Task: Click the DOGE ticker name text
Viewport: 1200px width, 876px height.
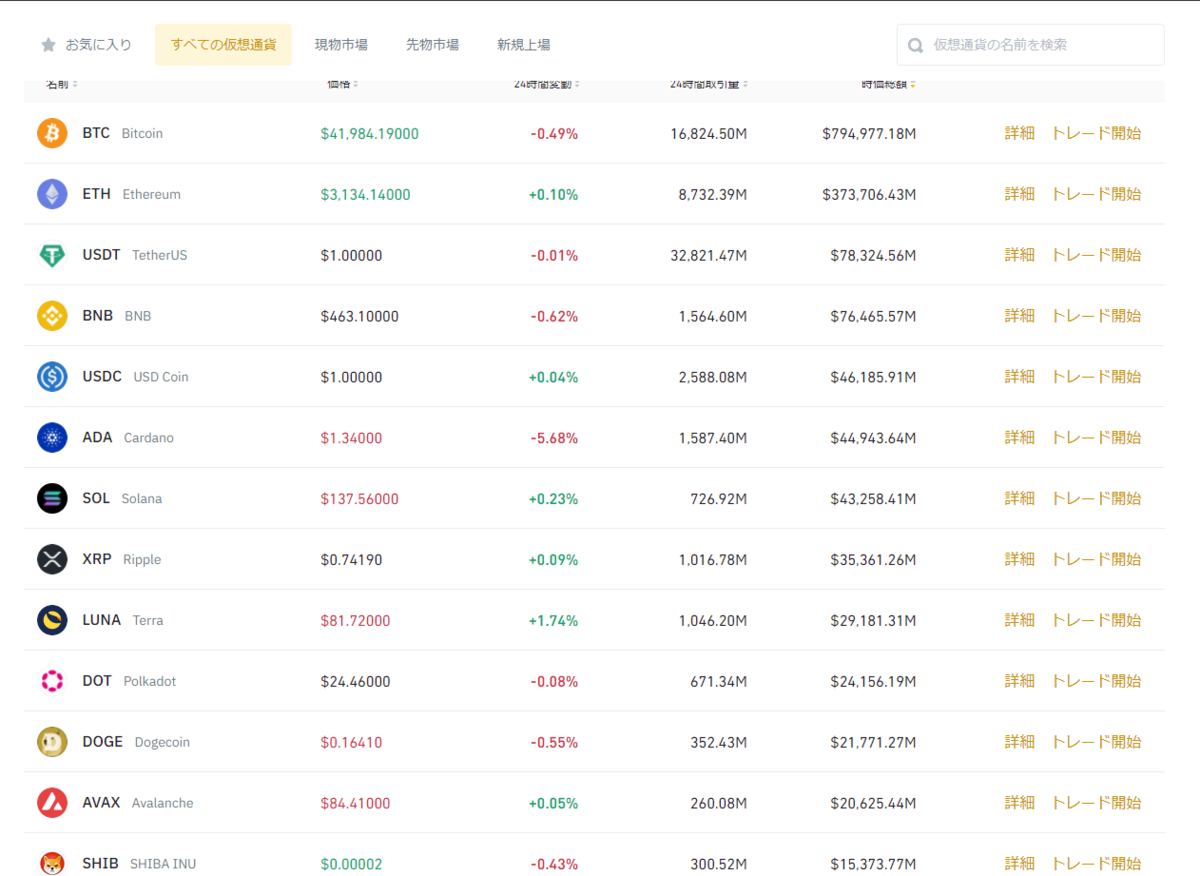Action: point(103,742)
